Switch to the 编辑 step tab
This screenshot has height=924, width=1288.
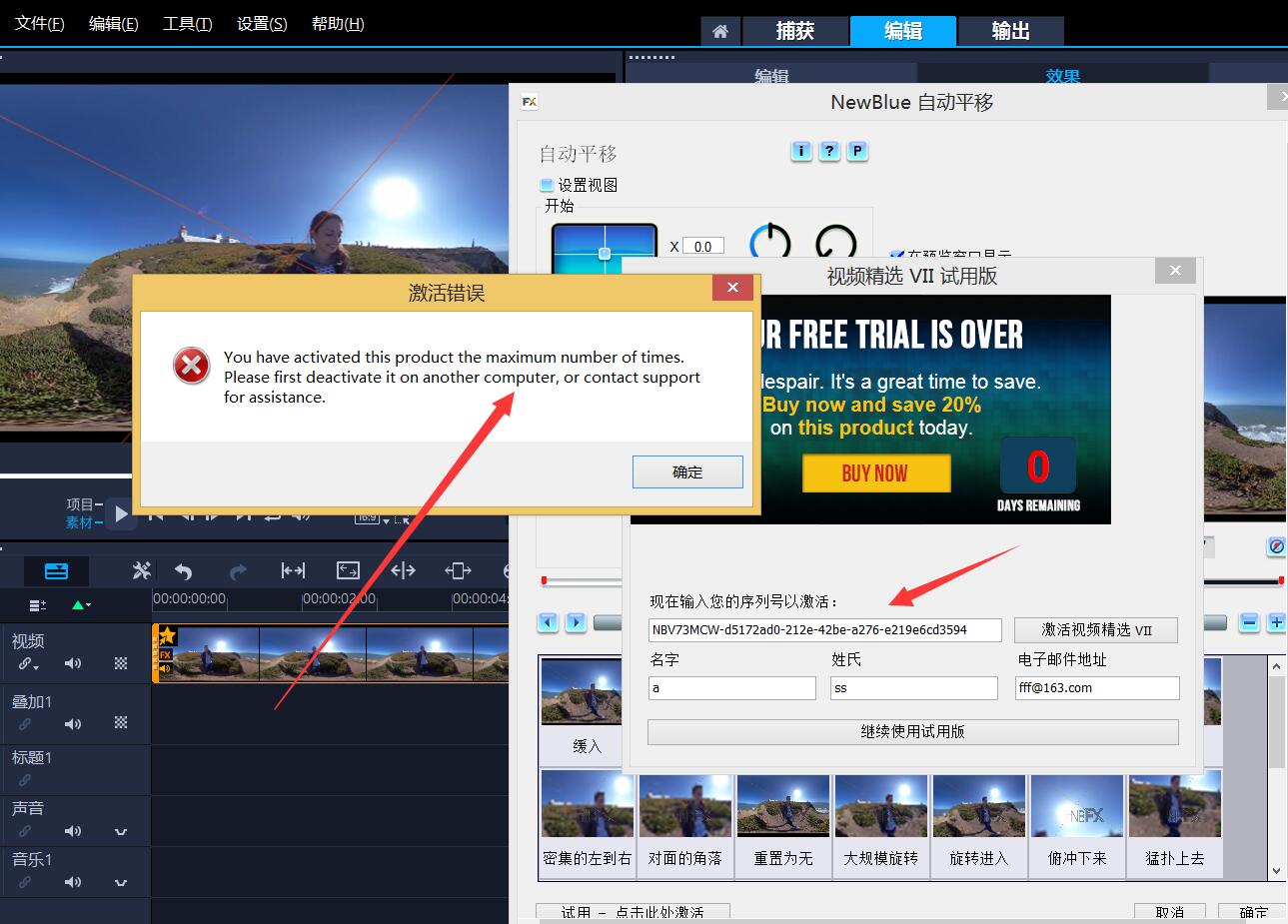click(x=903, y=31)
